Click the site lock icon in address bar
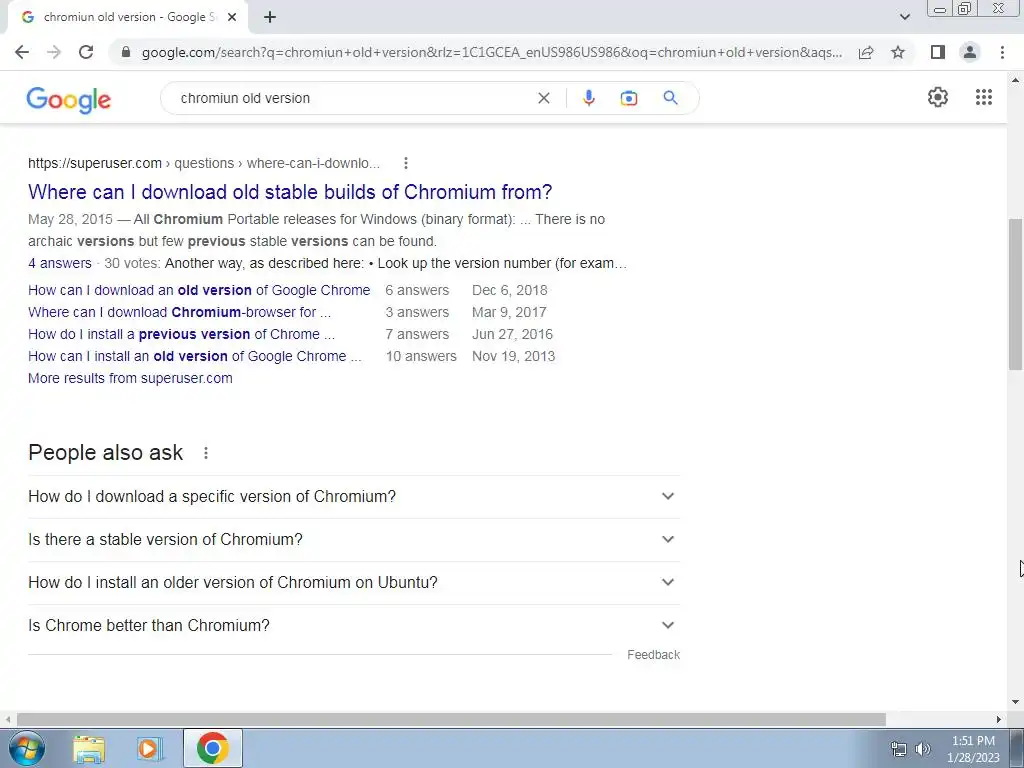The image size is (1024, 768). [127, 52]
